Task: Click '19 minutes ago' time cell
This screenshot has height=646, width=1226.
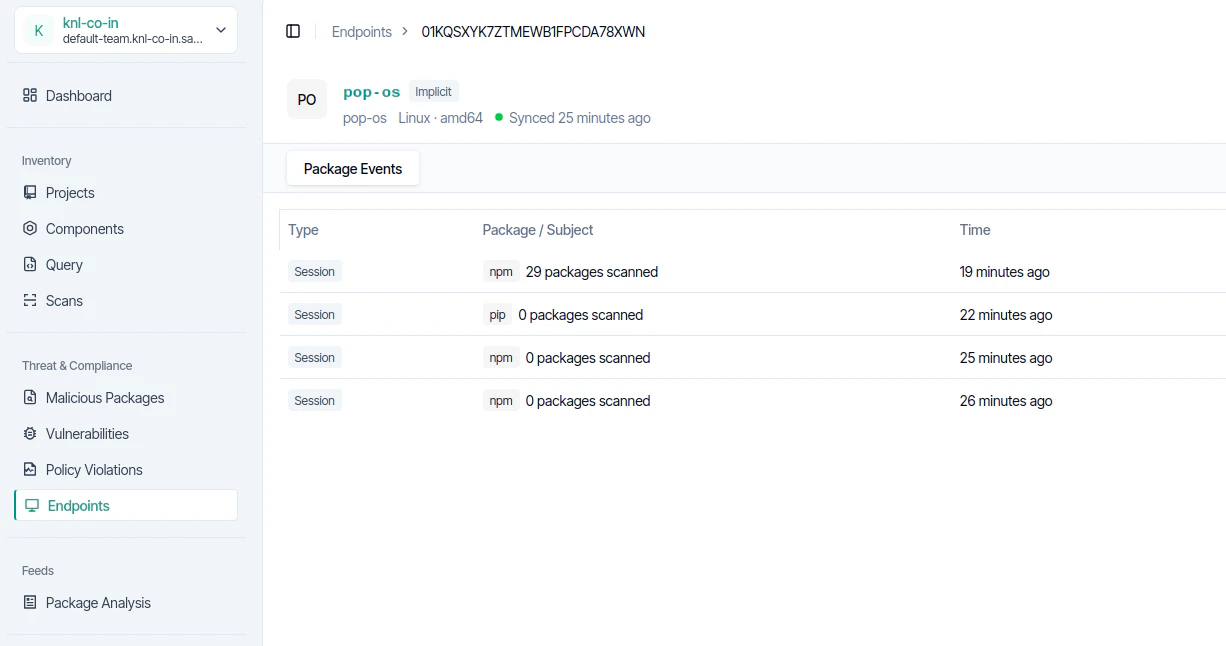Action: coord(1005,272)
